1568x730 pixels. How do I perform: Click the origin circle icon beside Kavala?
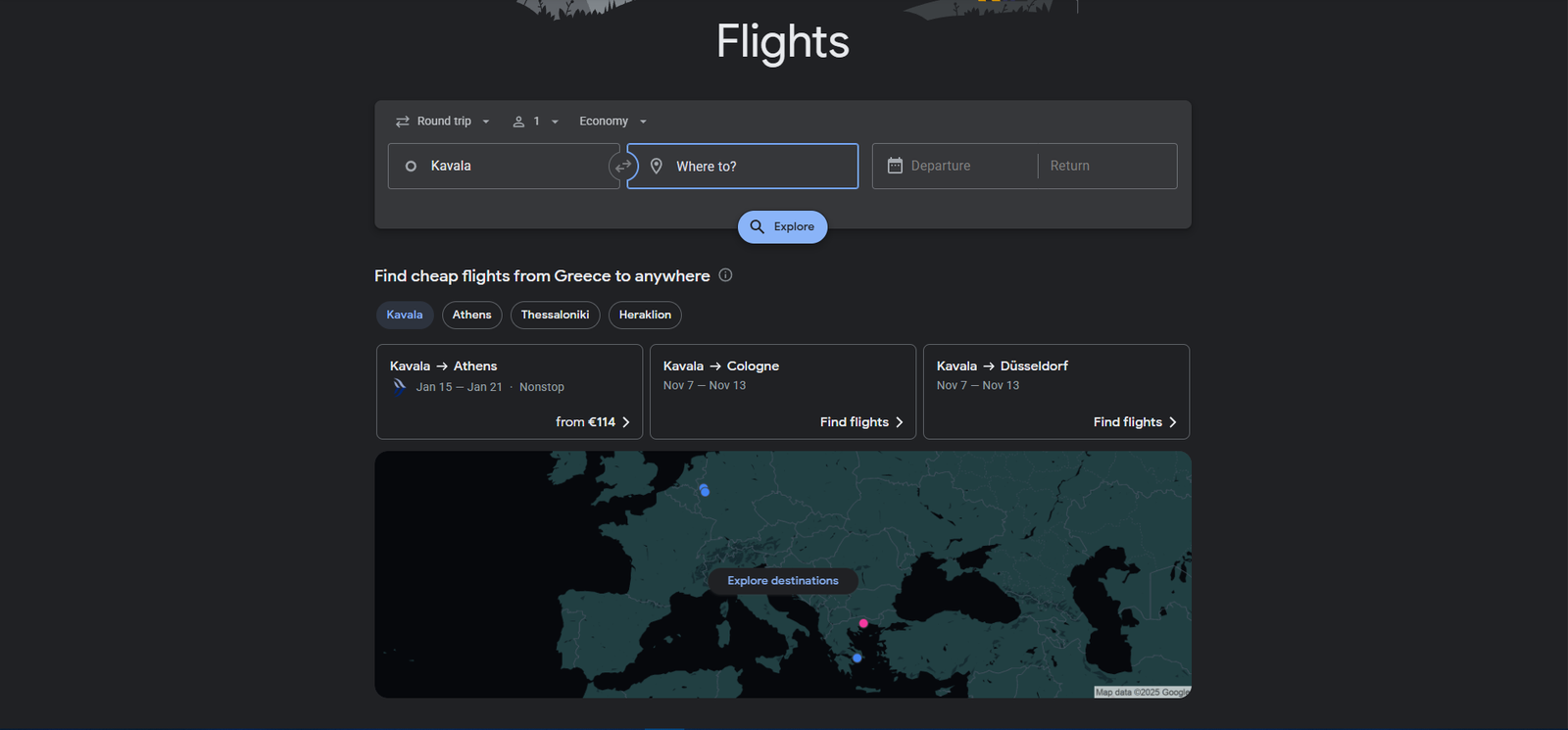pyautogui.click(x=411, y=167)
